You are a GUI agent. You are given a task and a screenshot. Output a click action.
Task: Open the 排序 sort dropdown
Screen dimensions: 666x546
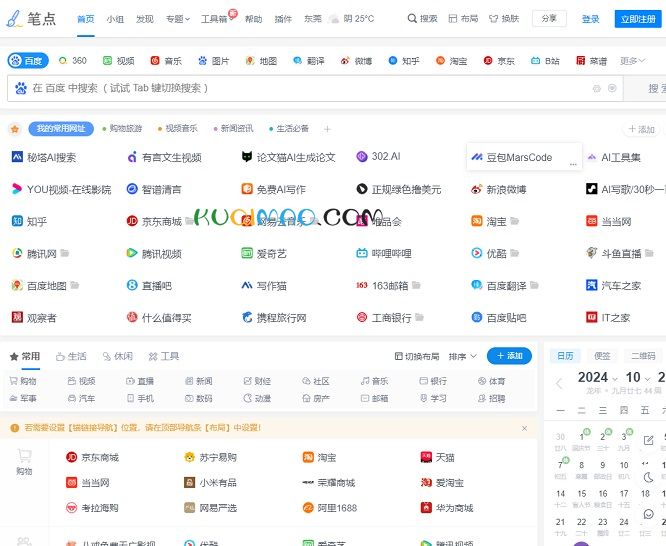point(462,356)
